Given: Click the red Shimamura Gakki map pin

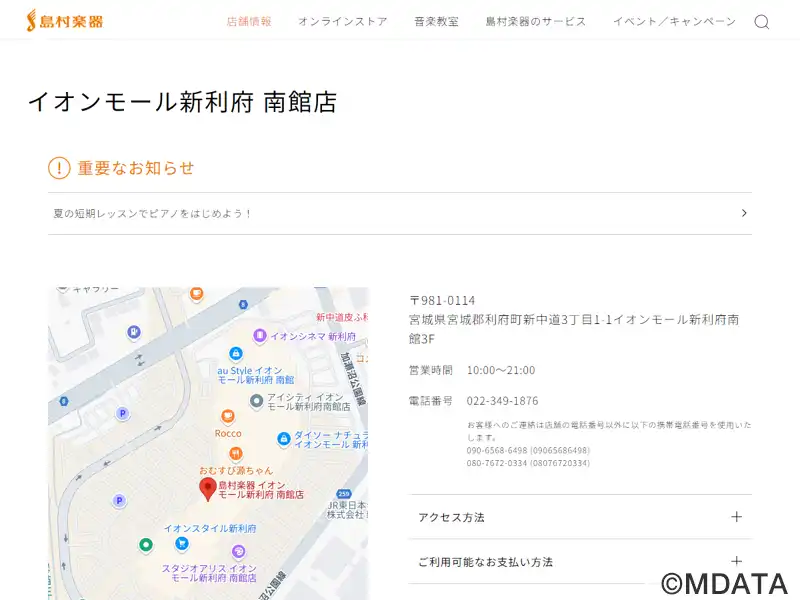Looking at the screenshot, I should [208, 489].
